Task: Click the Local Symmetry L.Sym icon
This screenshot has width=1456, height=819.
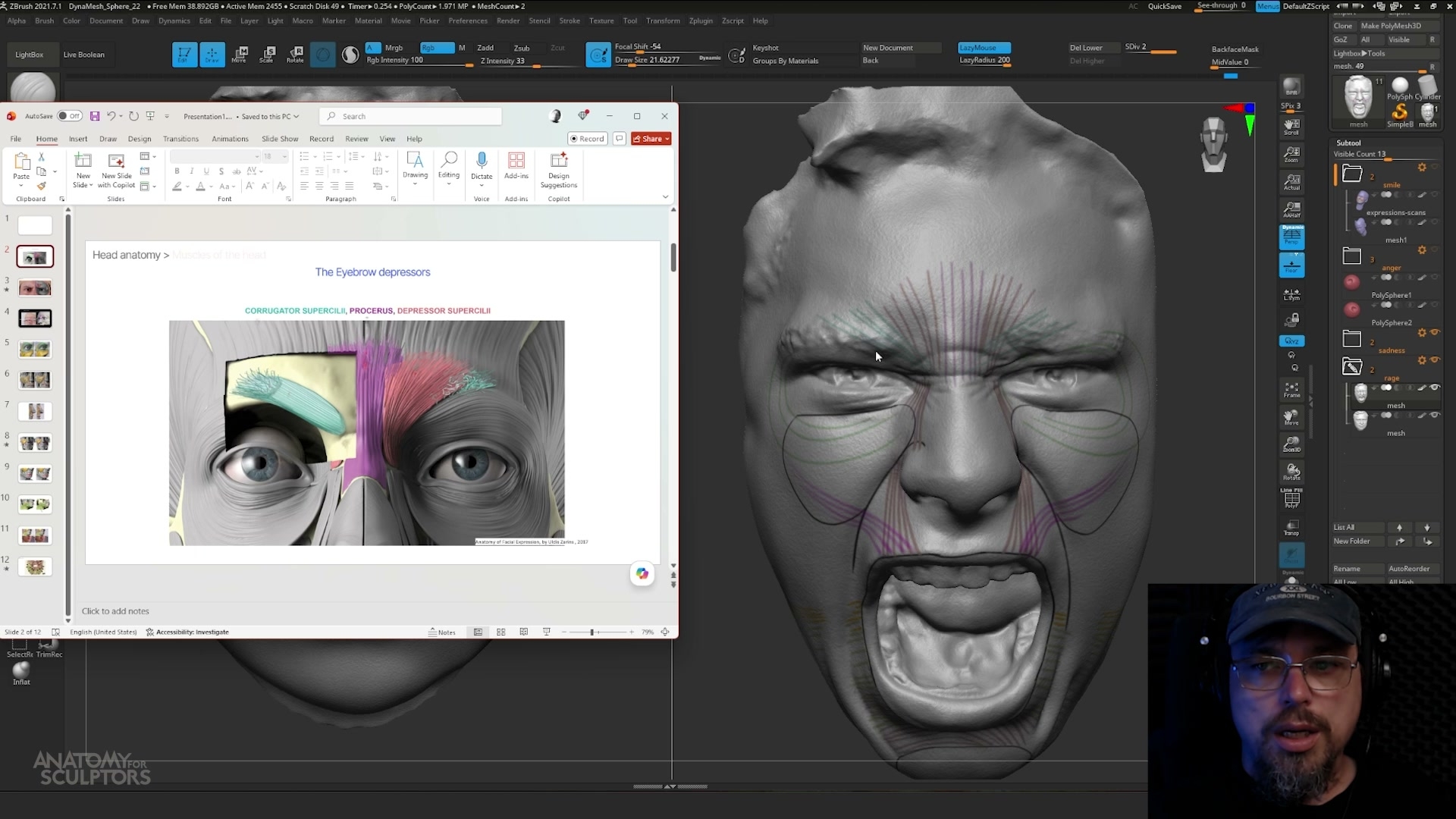Action: tap(1291, 293)
